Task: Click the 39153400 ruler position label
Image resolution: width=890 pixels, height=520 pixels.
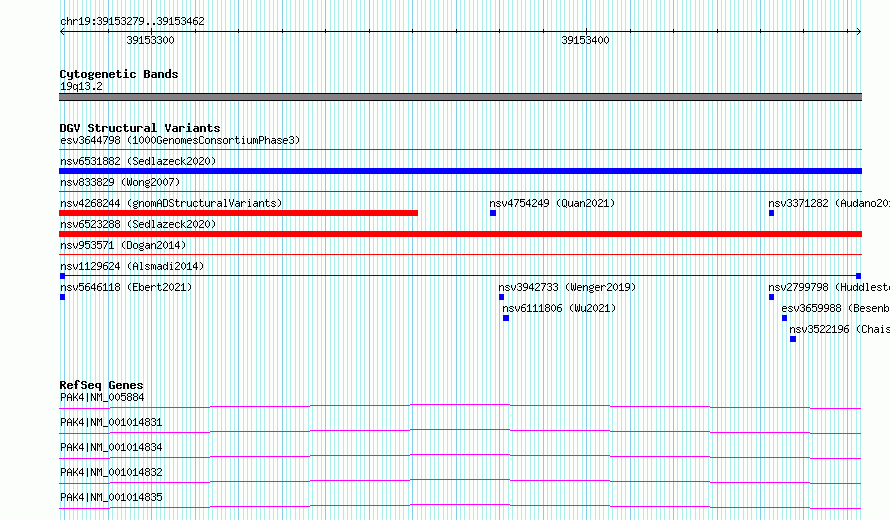Action: (585, 40)
